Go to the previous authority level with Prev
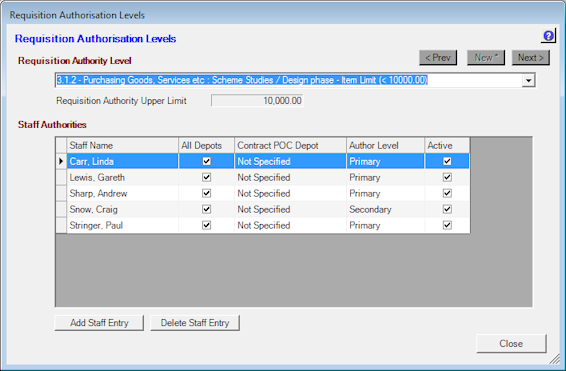The width and height of the screenshot is (566, 371). coord(438,58)
